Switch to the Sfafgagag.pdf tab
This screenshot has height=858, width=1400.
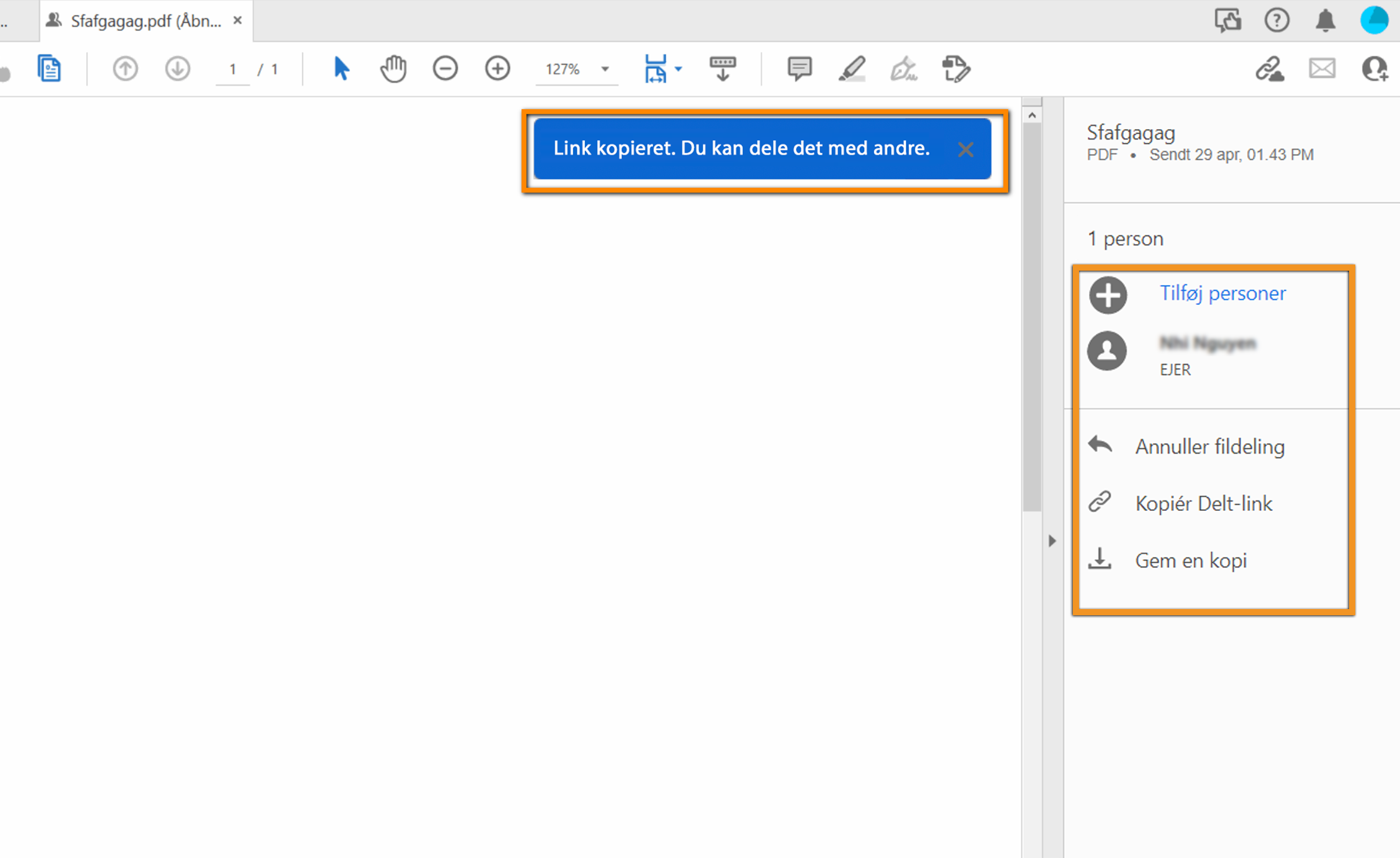[145, 21]
